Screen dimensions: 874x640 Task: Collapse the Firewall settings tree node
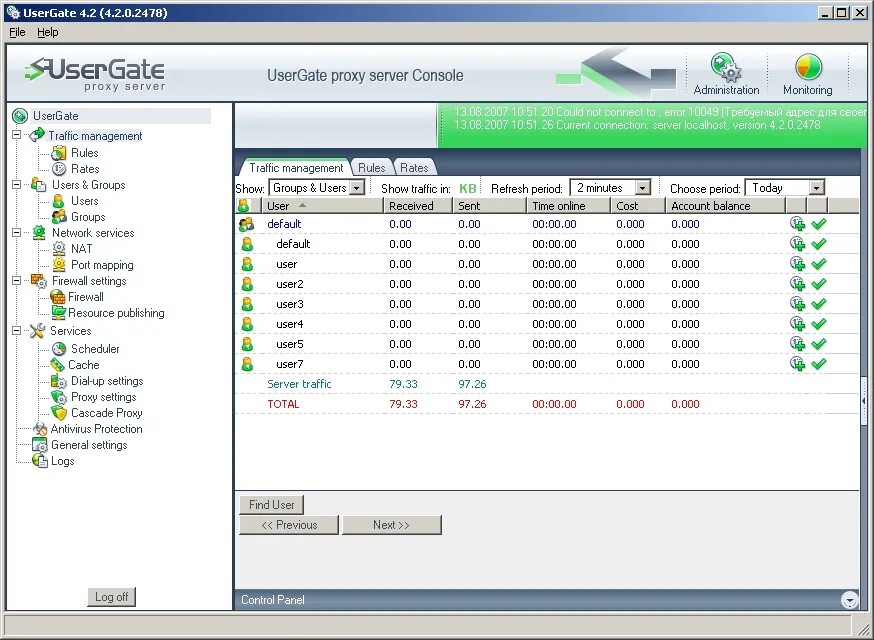[17, 280]
